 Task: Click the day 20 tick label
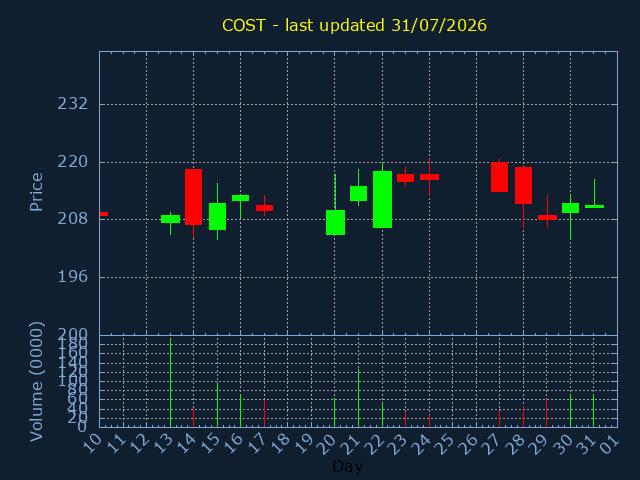(328, 443)
